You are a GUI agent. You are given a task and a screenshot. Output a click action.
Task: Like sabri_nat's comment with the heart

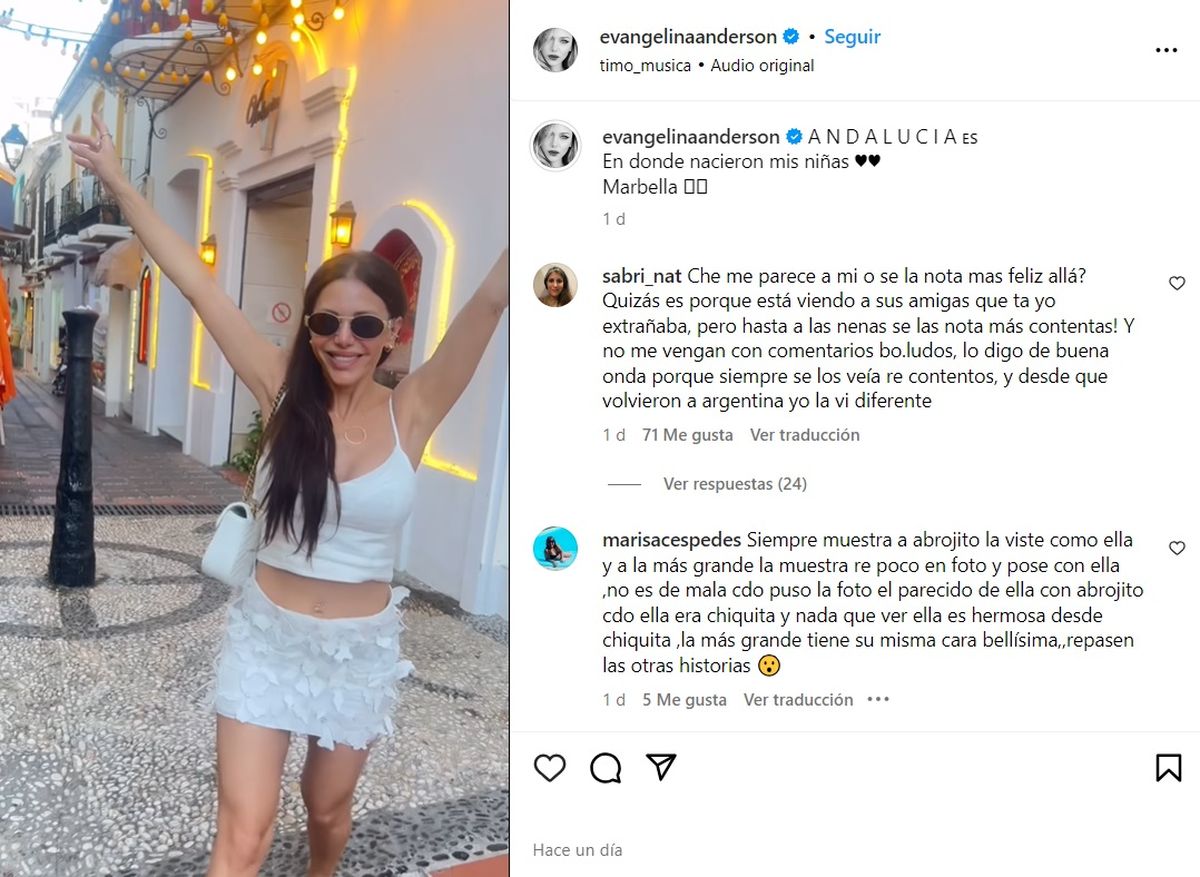coord(1177,284)
